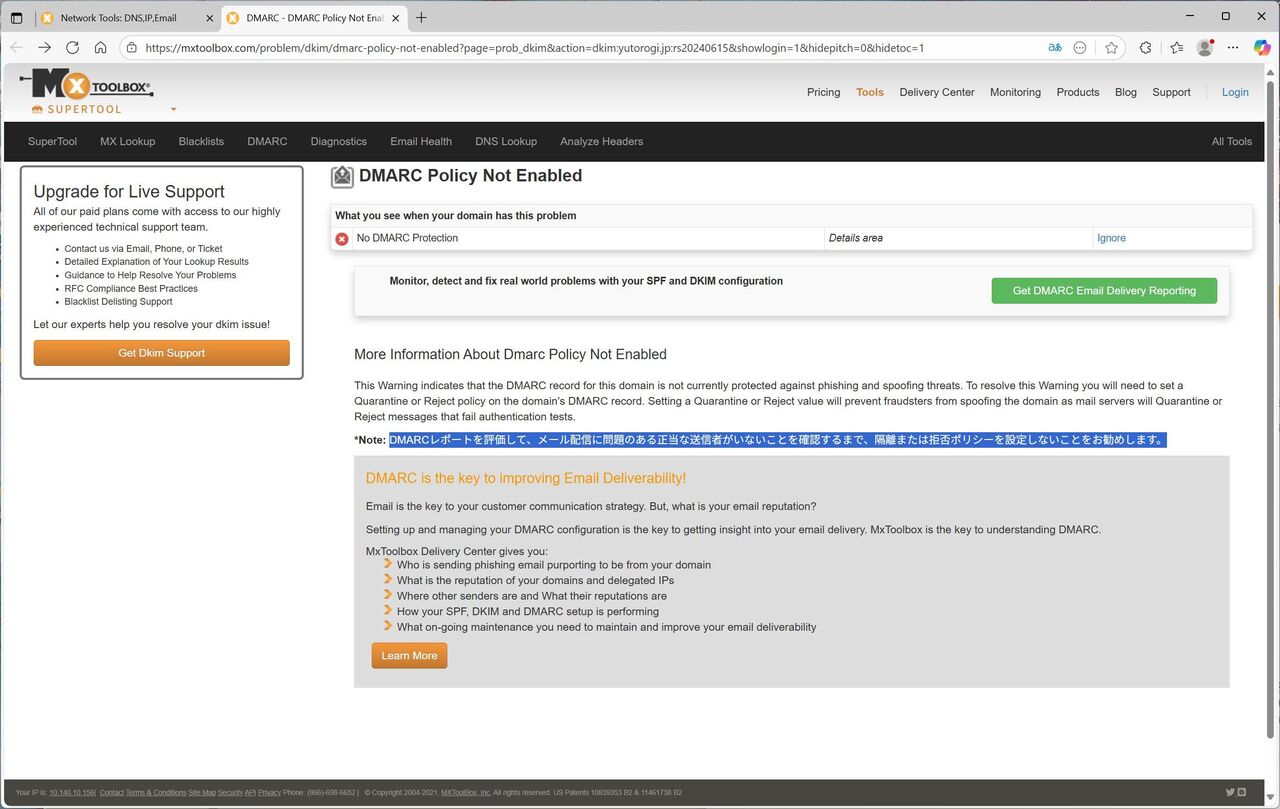Open the Pricing menu item

[x=823, y=92]
